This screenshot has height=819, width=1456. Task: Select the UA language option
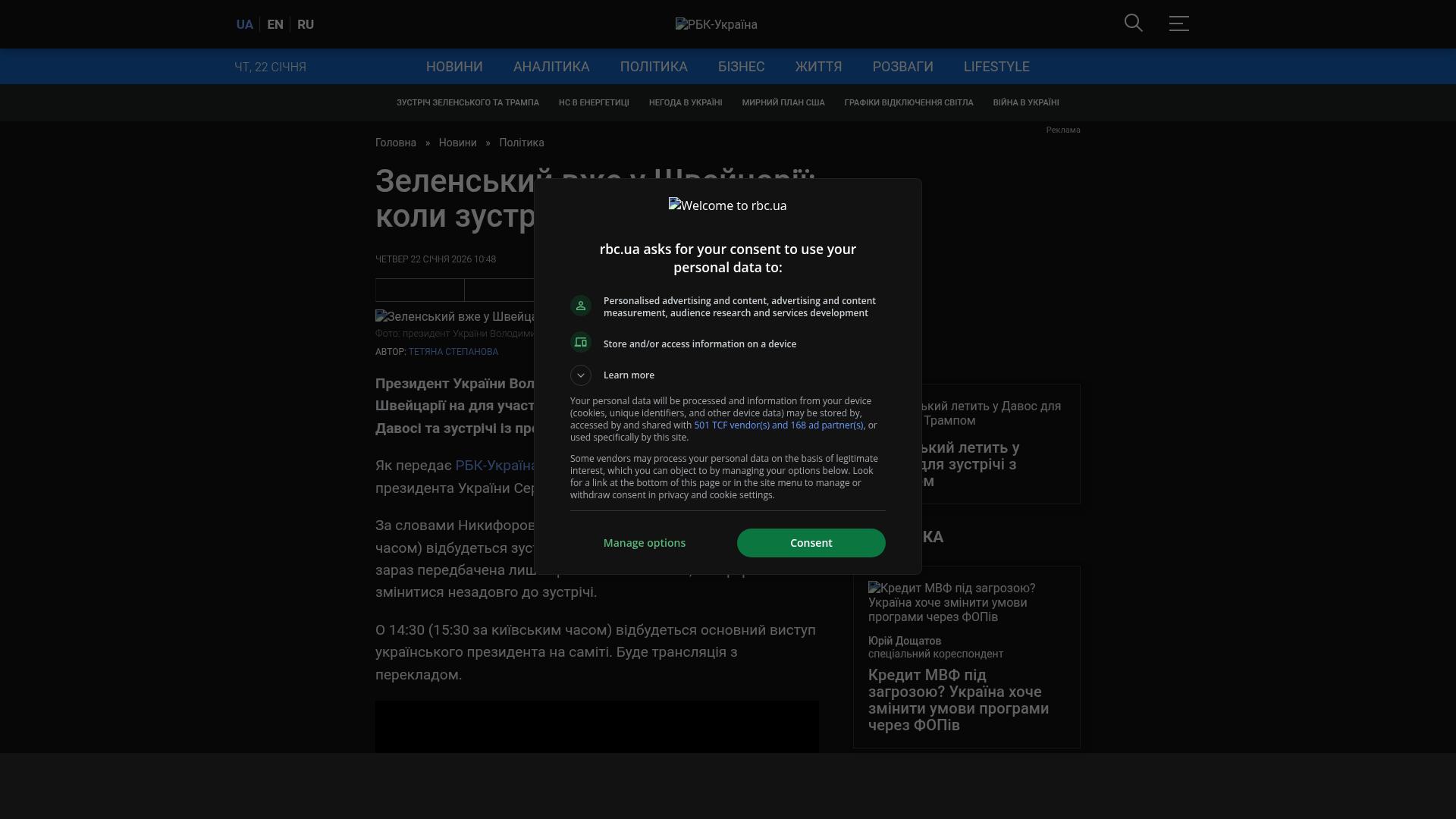244,24
